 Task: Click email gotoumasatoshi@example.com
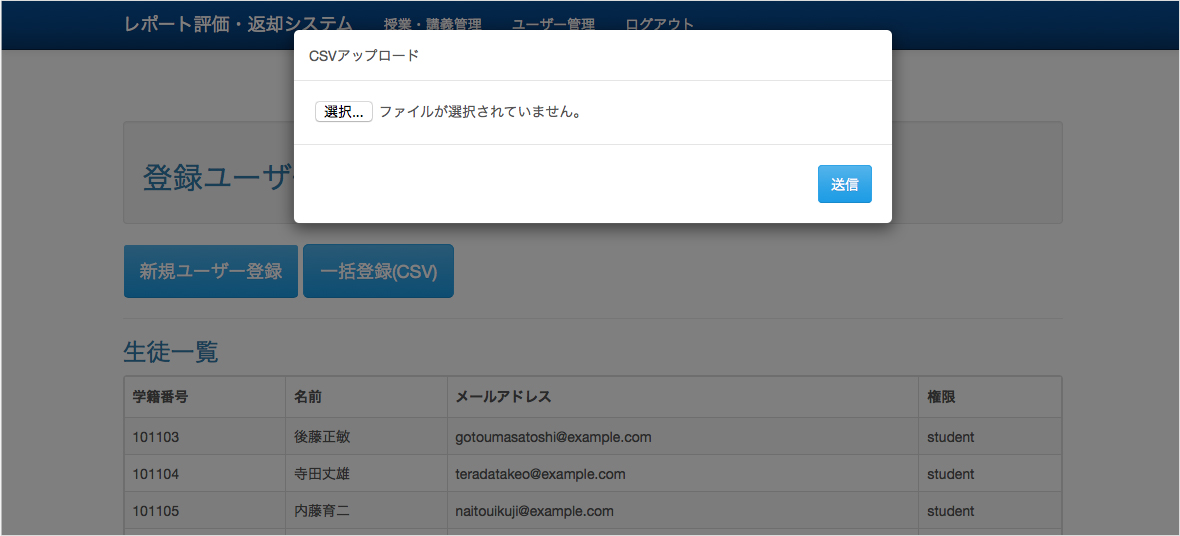click(x=553, y=437)
